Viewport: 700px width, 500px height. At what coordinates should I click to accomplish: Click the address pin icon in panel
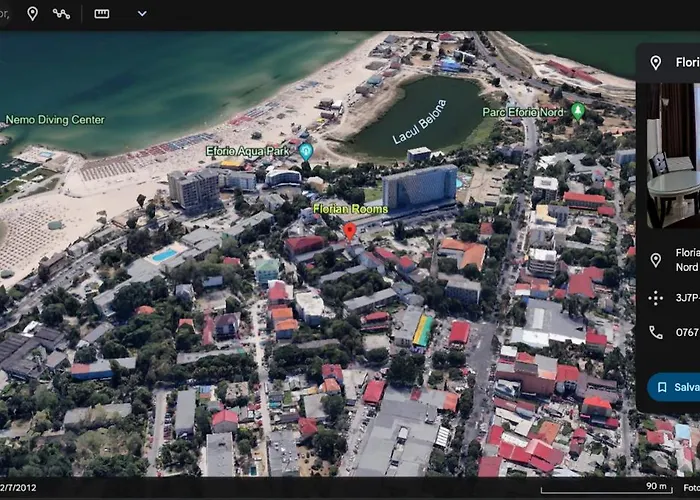(656, 260)
